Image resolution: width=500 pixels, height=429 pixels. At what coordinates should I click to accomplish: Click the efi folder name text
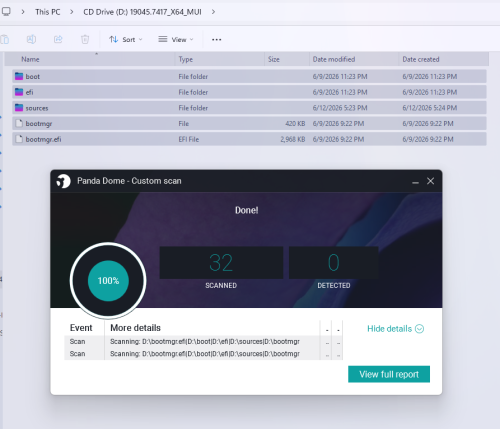(29, 92)
